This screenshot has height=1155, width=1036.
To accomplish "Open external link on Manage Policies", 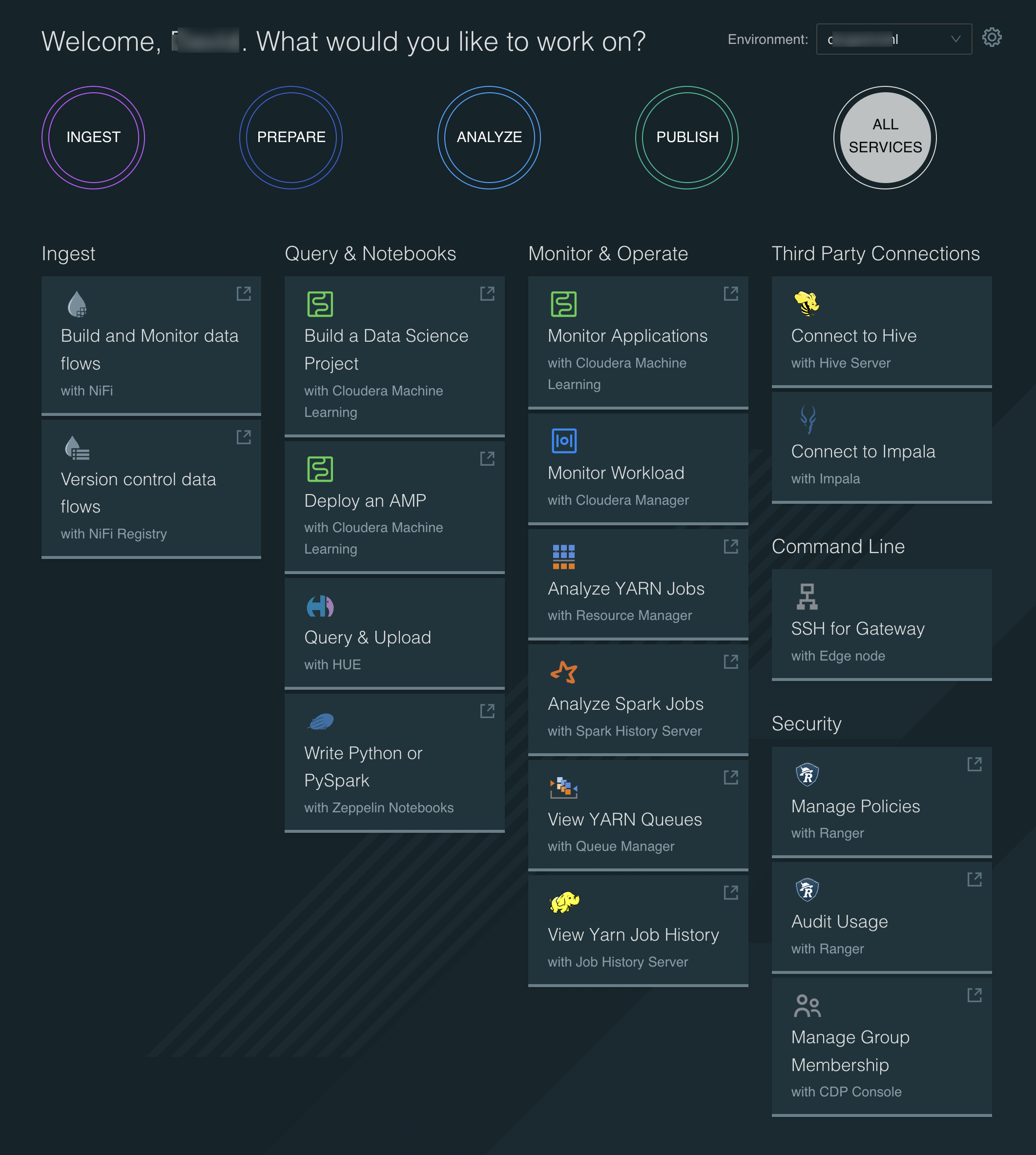I will pos(974,764).
